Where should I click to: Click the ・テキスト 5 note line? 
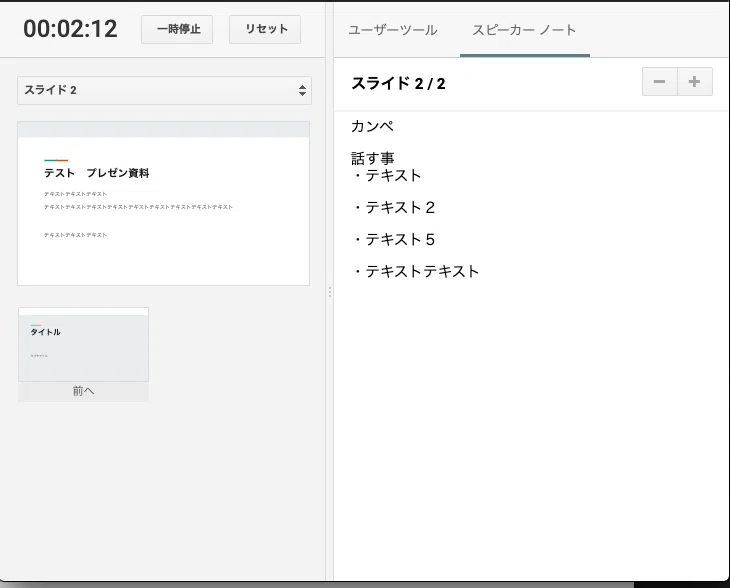393,239
